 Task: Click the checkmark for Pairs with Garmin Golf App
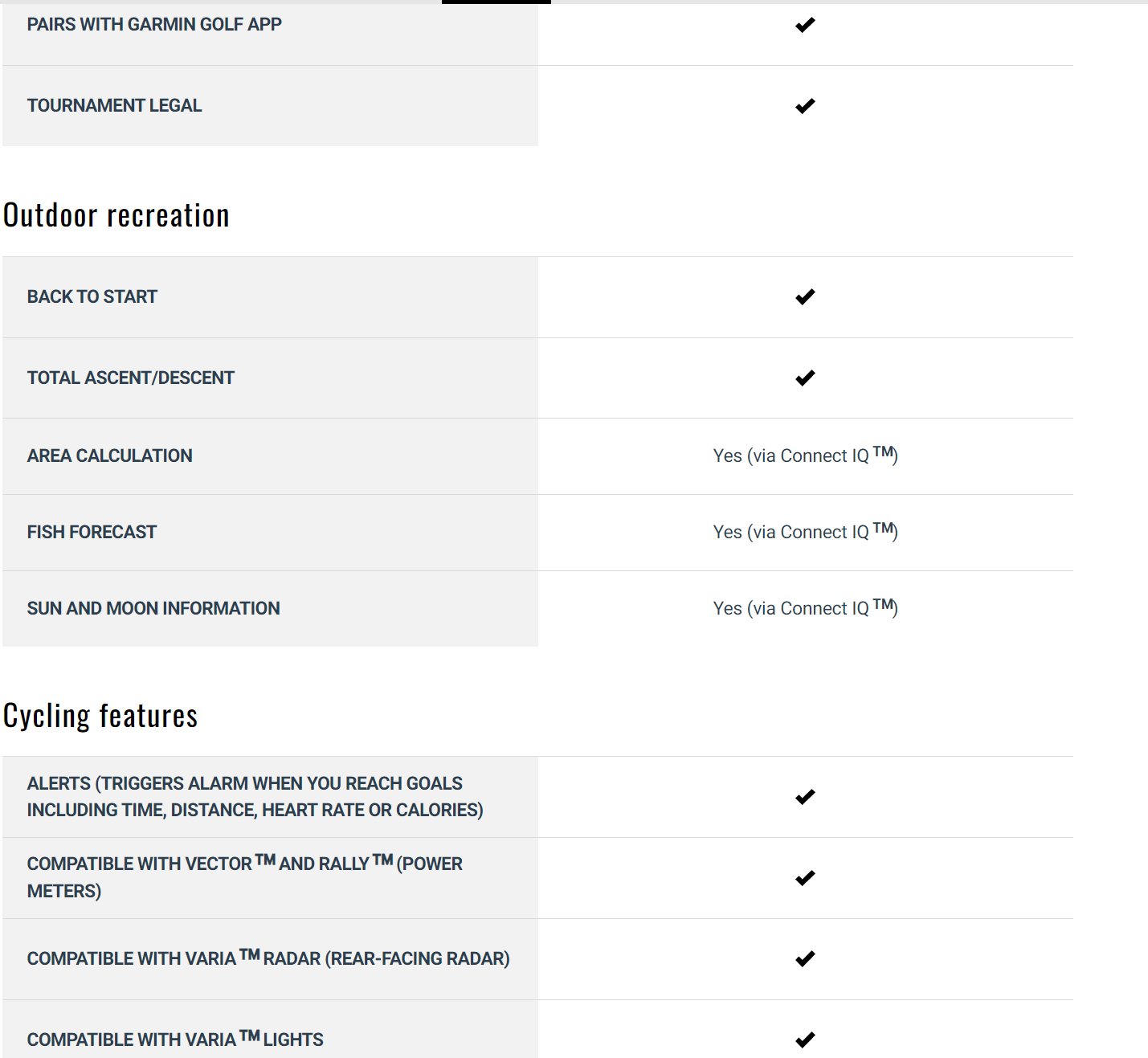[x=805, y=25]
